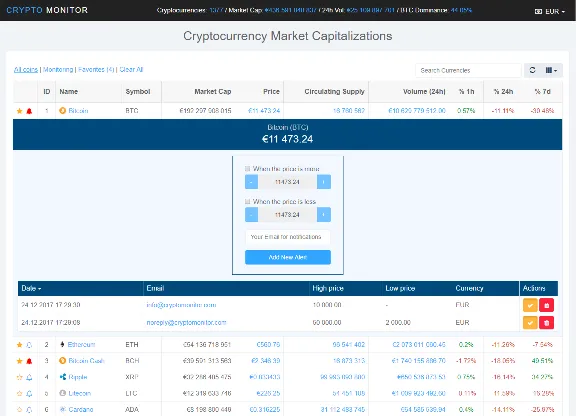576x416 pixels.
Task: Click the Bitcoin coin logo icon
Action: 62,111
